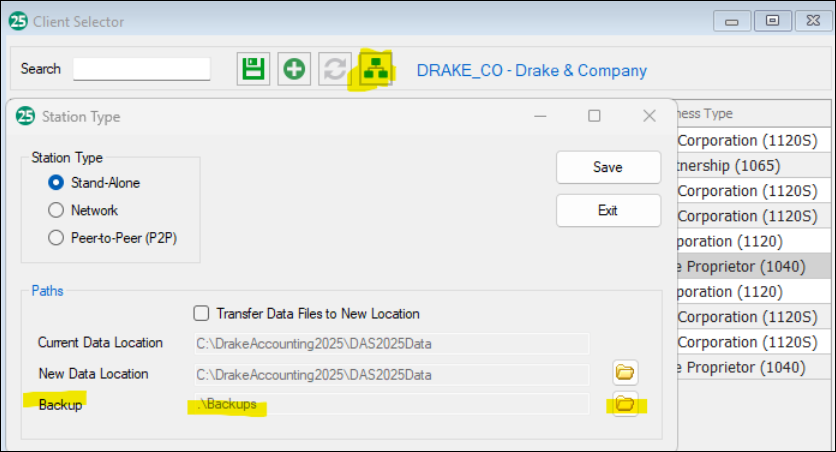This screenshot has width=836, height=452.
Task: Minimize the Client Selector window
Action: 732,21
